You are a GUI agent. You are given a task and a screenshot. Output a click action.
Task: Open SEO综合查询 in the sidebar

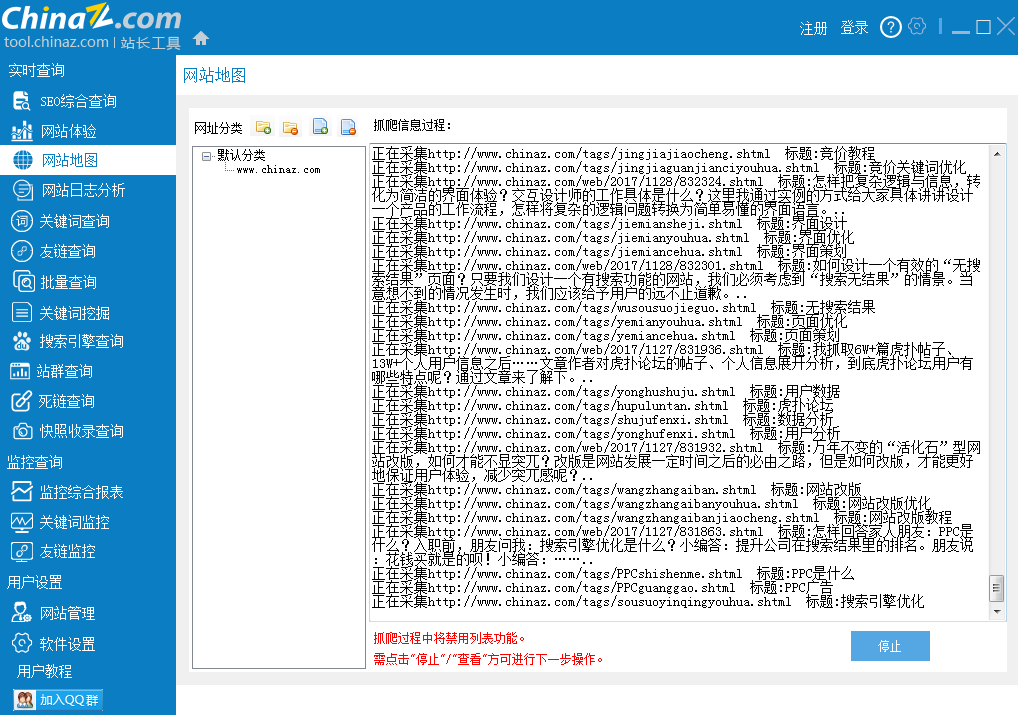[x=65, y=101]
